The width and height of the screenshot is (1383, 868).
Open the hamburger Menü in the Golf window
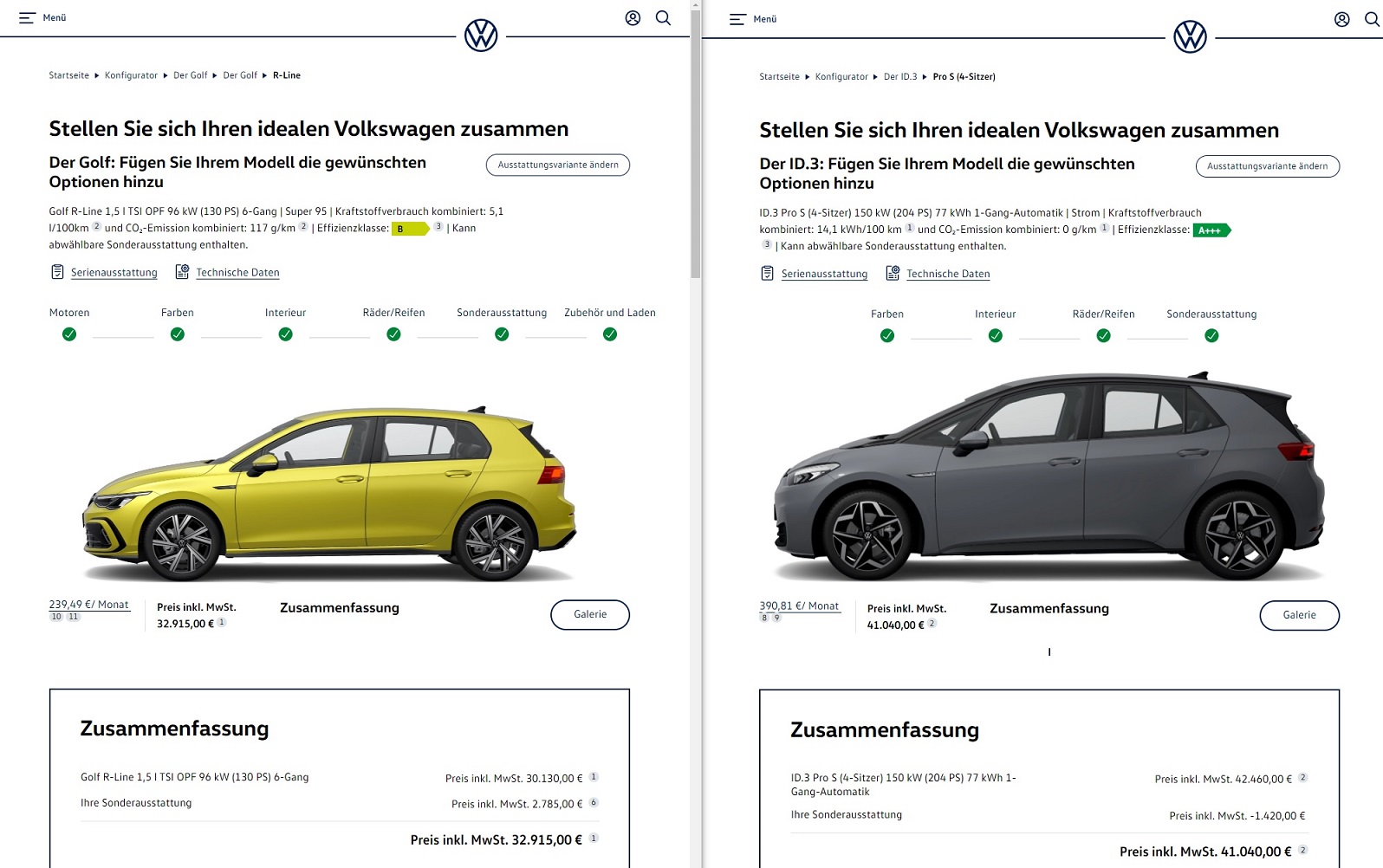click(42, 17)
